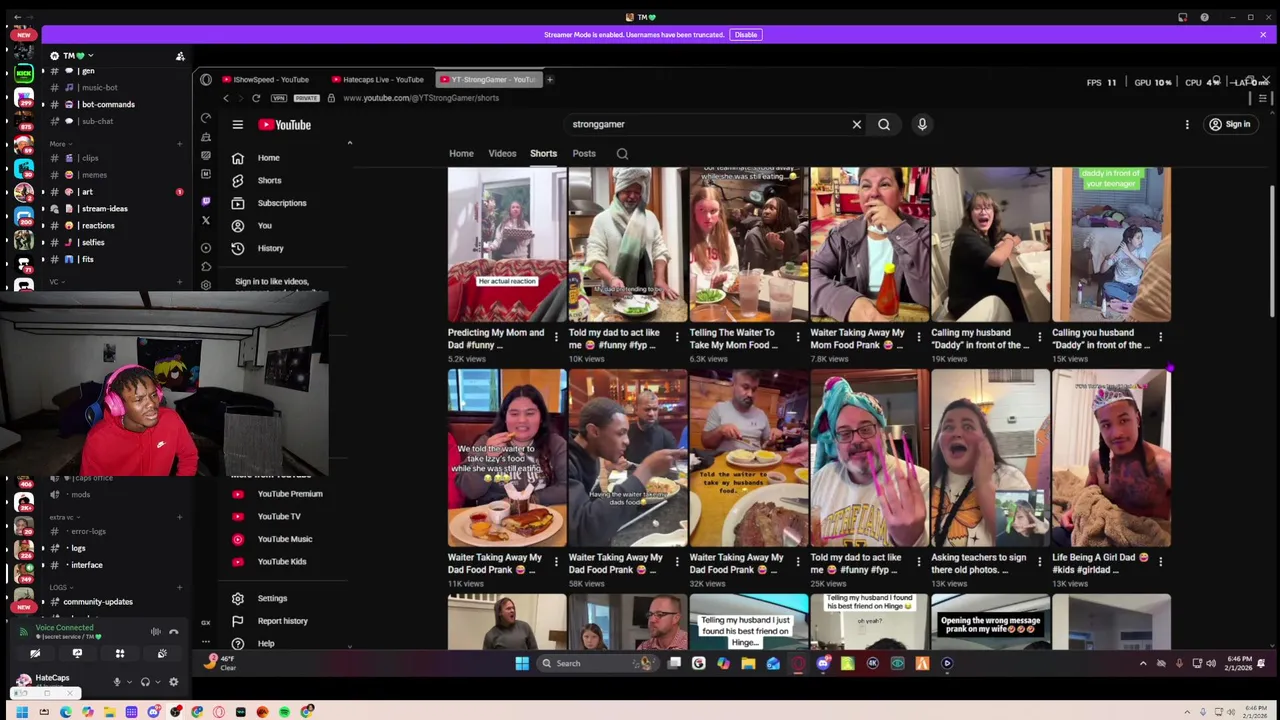Open Predicting My Mom and Dad short thumbnail
The image size is (1280, 720).
pyautogui.click(x=507, y=245)
